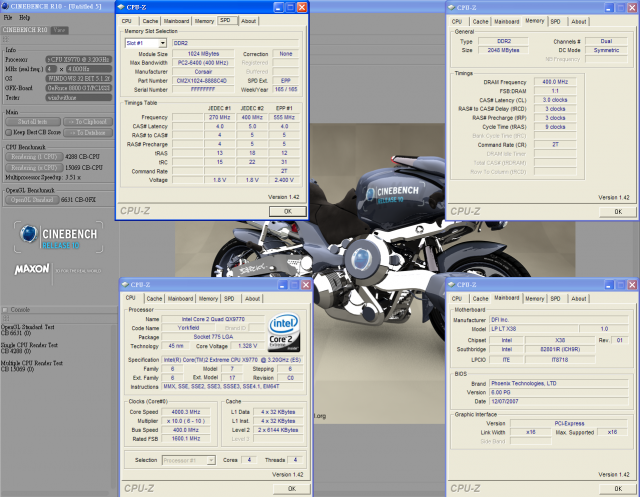Open Memory tab in processor CPU-Z window
Screen dimensions: 640x497
click(x=208, y=299)
